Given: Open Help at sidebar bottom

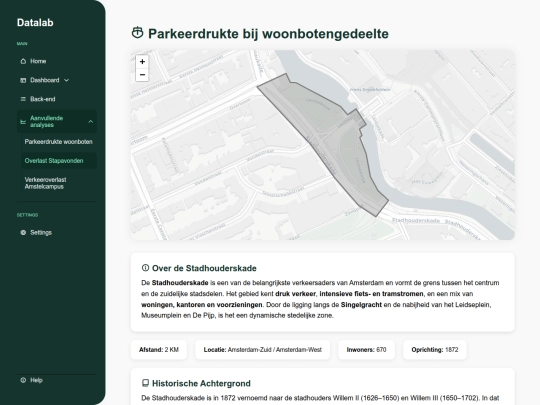Looking at the screenshot, I should (57, 380).
